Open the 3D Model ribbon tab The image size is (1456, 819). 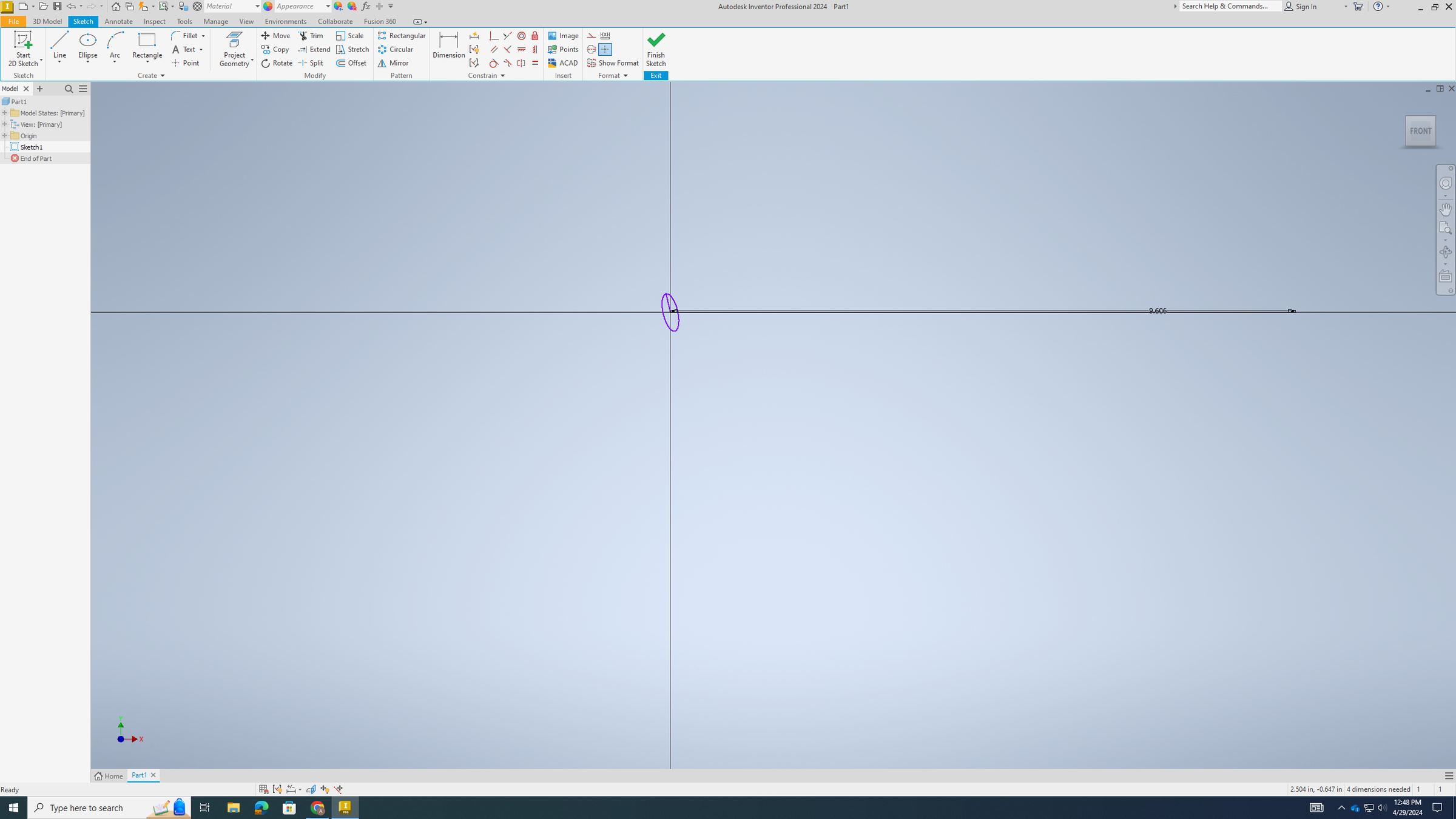[x=47, y=21]
